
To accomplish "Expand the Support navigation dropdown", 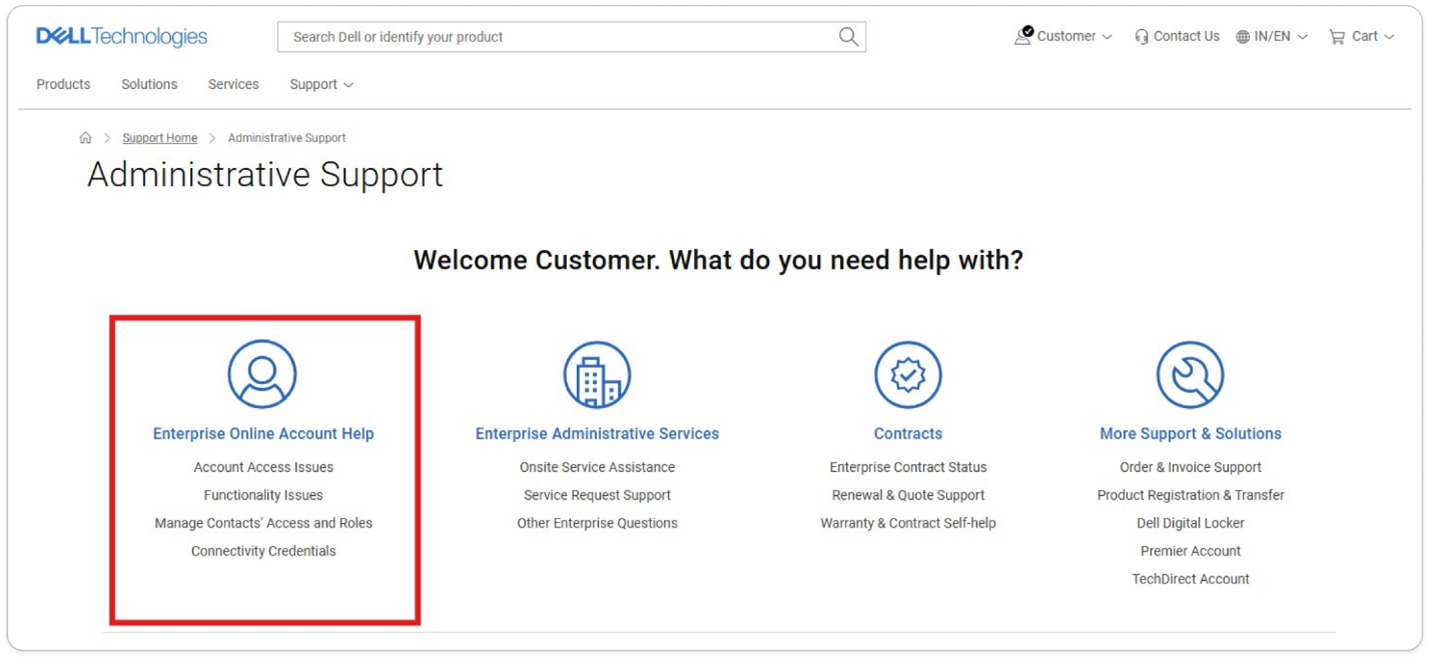I will 320,84.
